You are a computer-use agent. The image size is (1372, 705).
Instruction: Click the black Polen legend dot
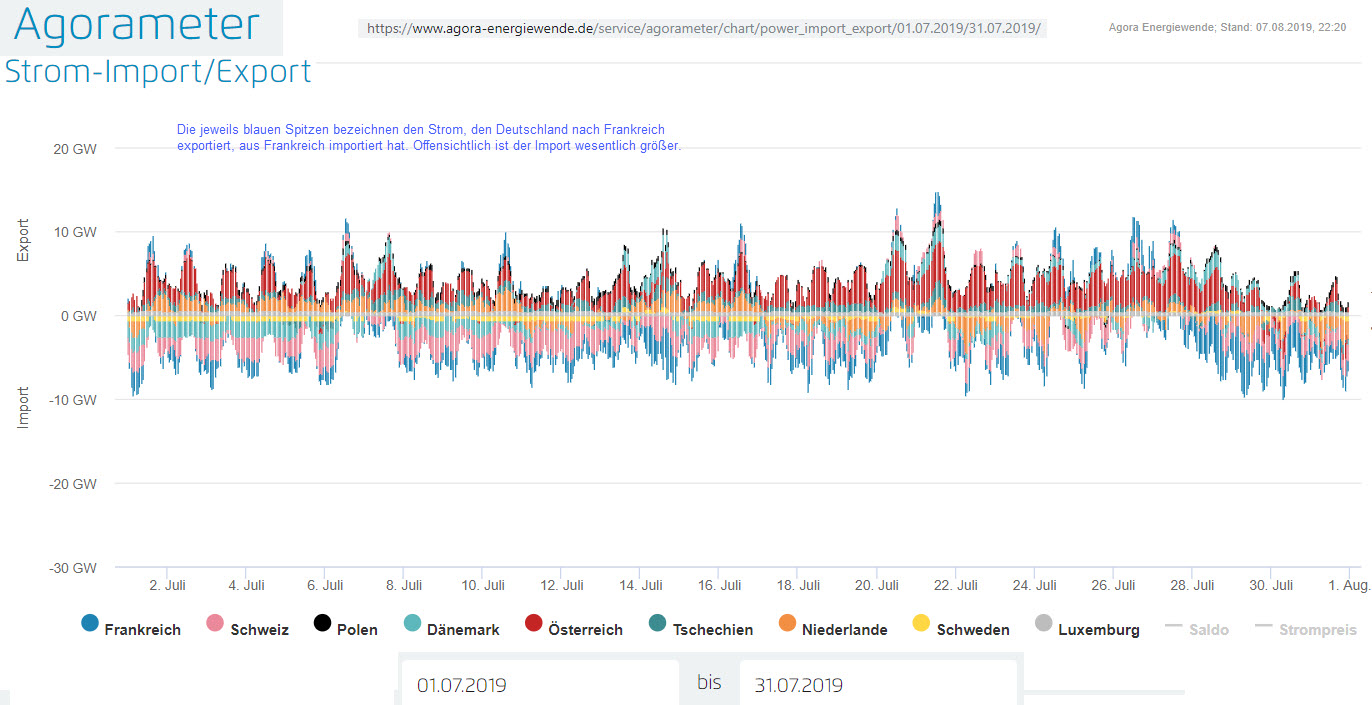click(322, 624)
